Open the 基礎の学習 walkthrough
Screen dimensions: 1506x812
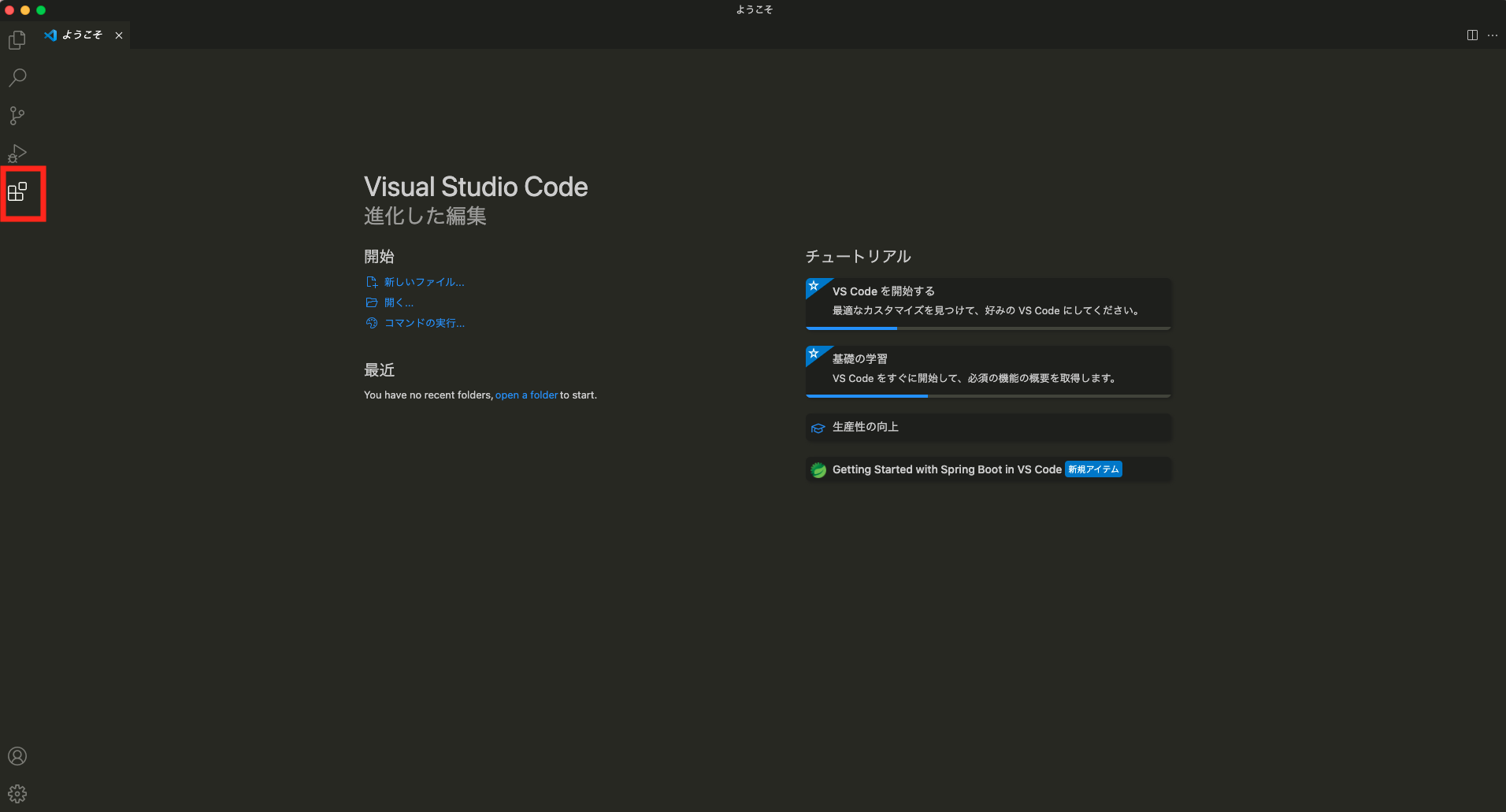988,371
